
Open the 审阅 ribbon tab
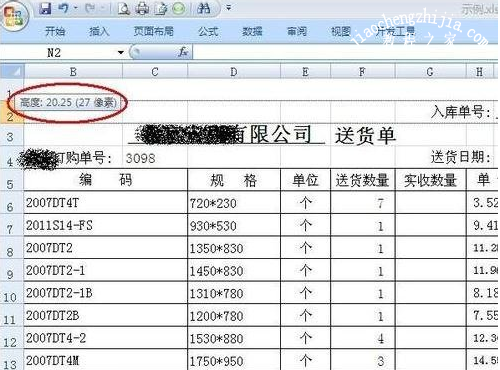[x=297, y=32]
